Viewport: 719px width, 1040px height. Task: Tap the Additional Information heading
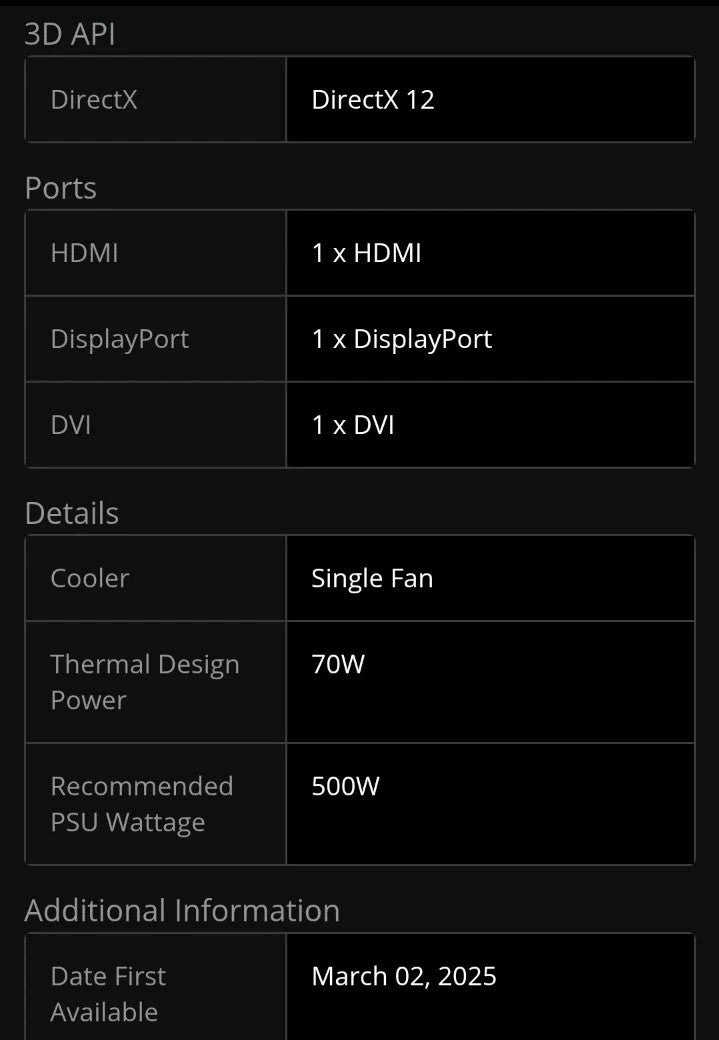tap(182, 910)
